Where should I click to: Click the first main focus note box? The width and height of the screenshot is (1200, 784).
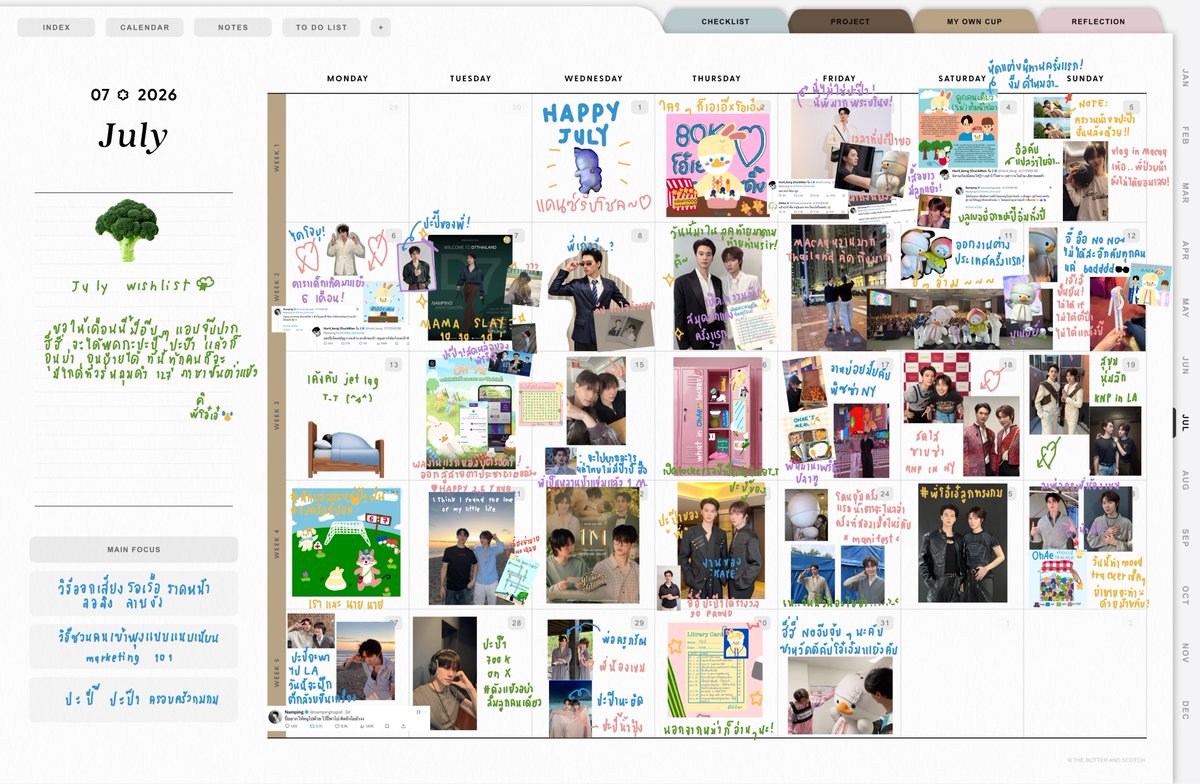133,593
